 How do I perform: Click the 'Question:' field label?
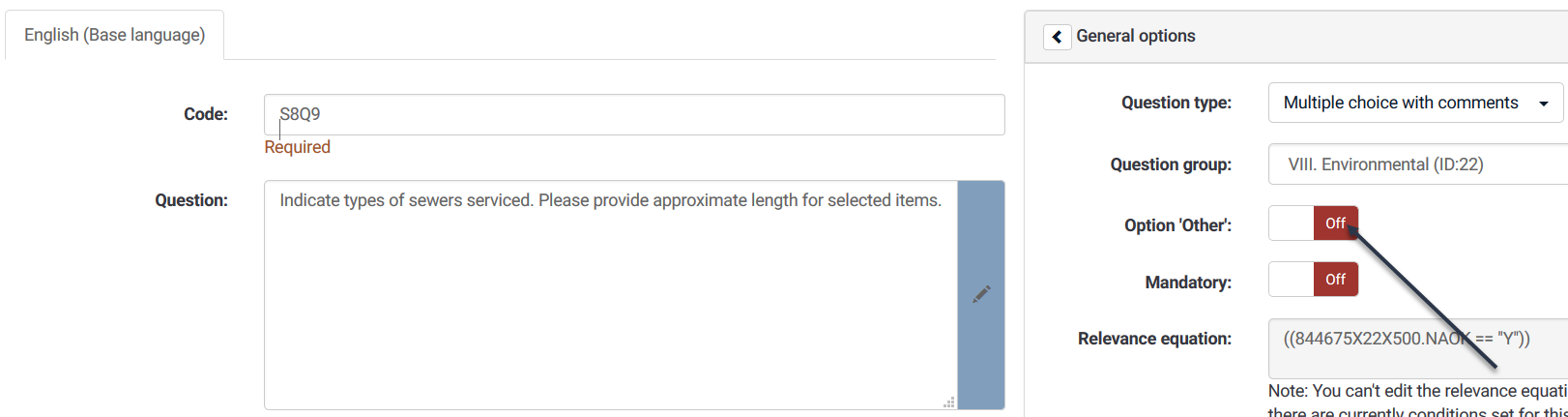(191, 200)
